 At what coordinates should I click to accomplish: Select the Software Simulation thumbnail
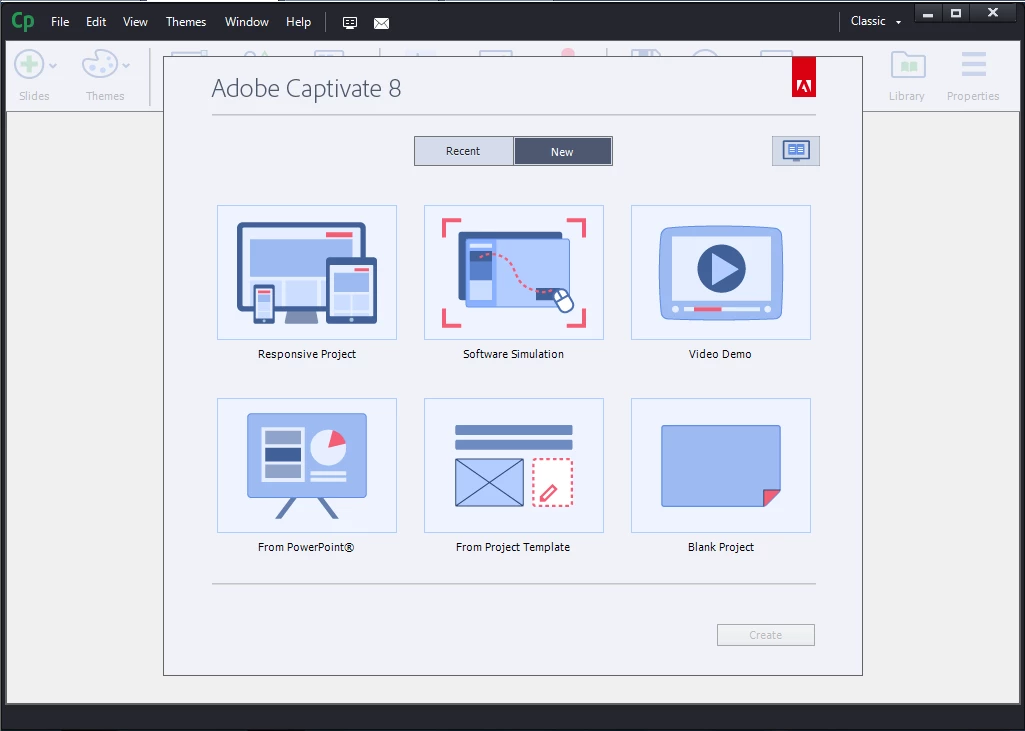pyautogui.click(x=514, y=273)
